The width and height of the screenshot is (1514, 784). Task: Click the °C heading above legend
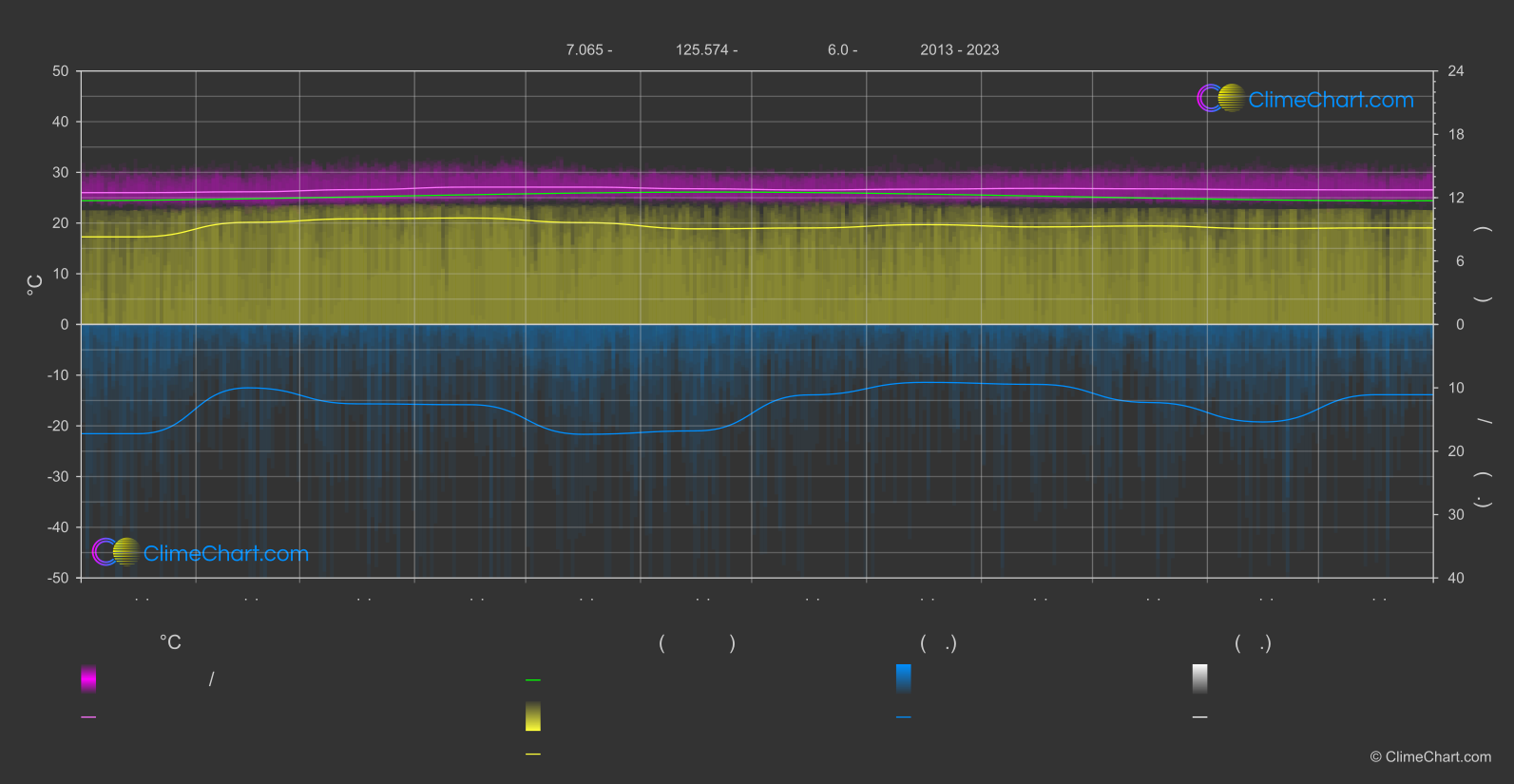170,643
